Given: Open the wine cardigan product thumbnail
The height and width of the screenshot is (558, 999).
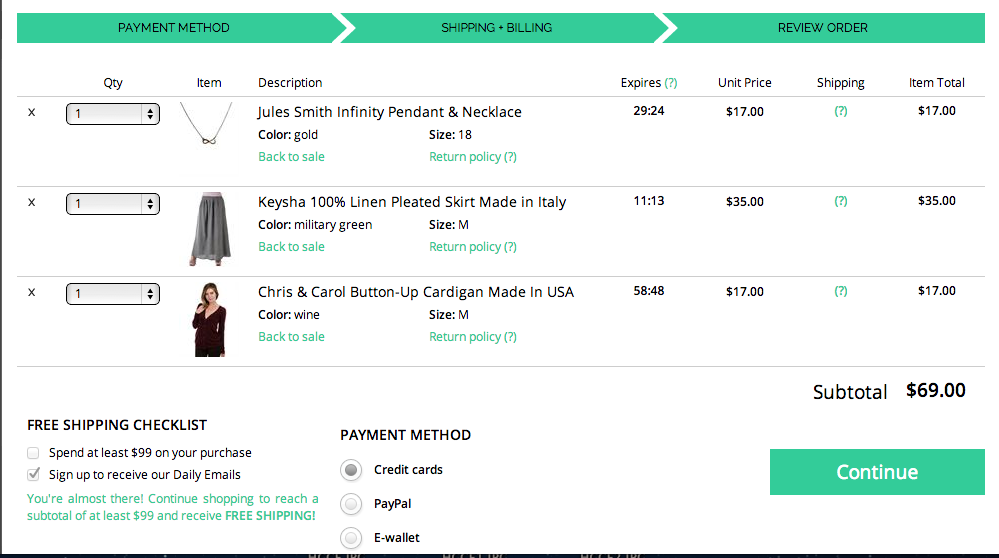Looking at the screenshot, I should [210, 319].
